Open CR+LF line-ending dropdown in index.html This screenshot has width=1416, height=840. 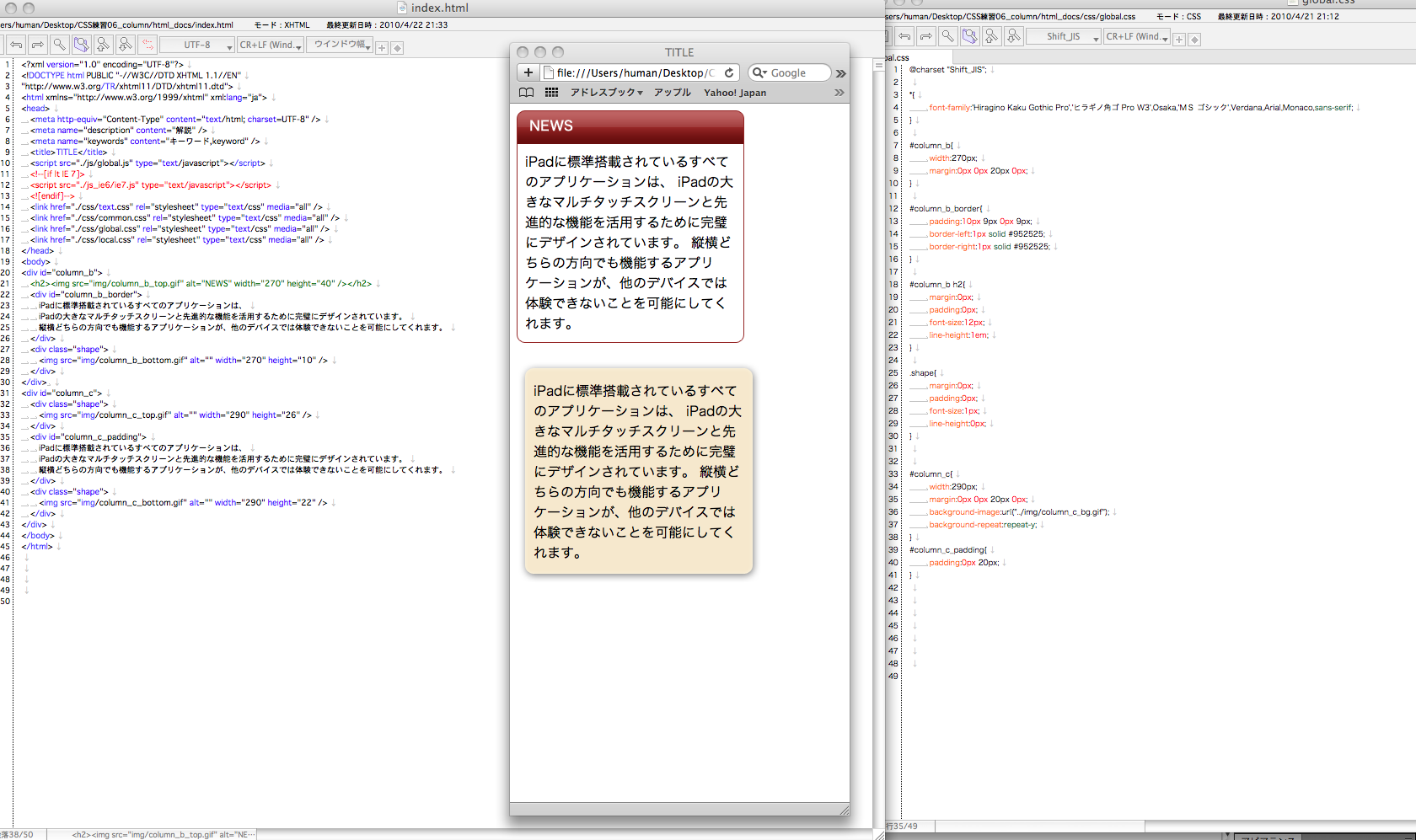[271, 45]
